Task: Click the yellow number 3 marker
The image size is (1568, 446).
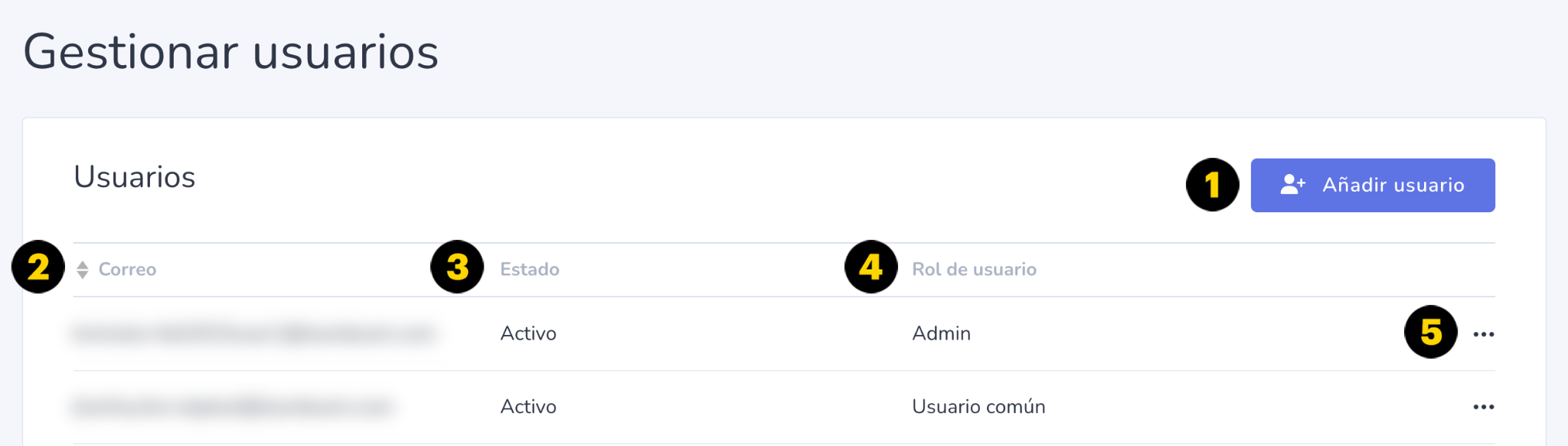Action: click(457, 267)
